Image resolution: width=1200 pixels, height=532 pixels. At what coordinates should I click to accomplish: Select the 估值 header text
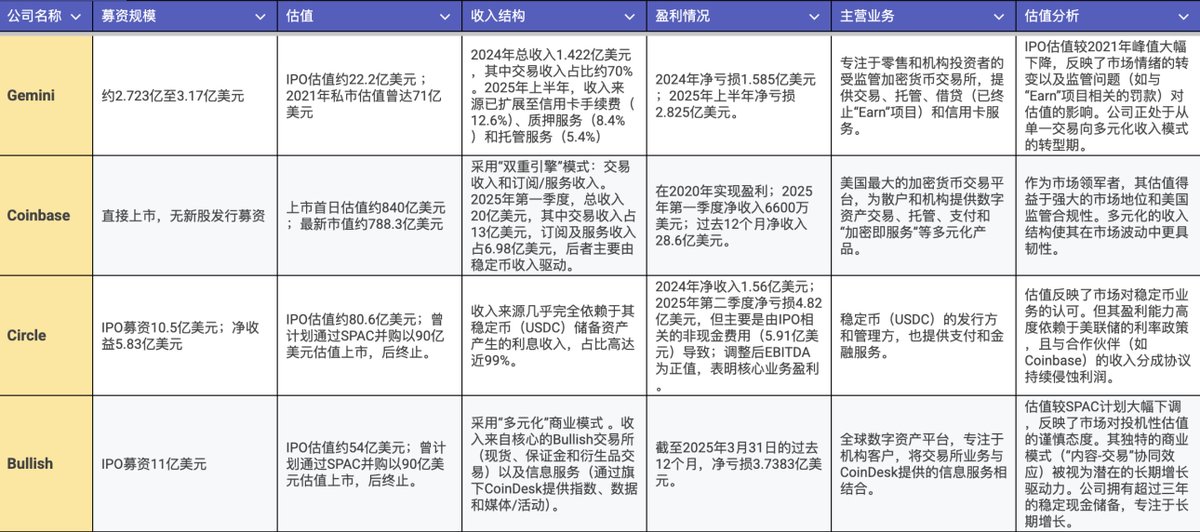pyautogui.click(x=299, y=18)
